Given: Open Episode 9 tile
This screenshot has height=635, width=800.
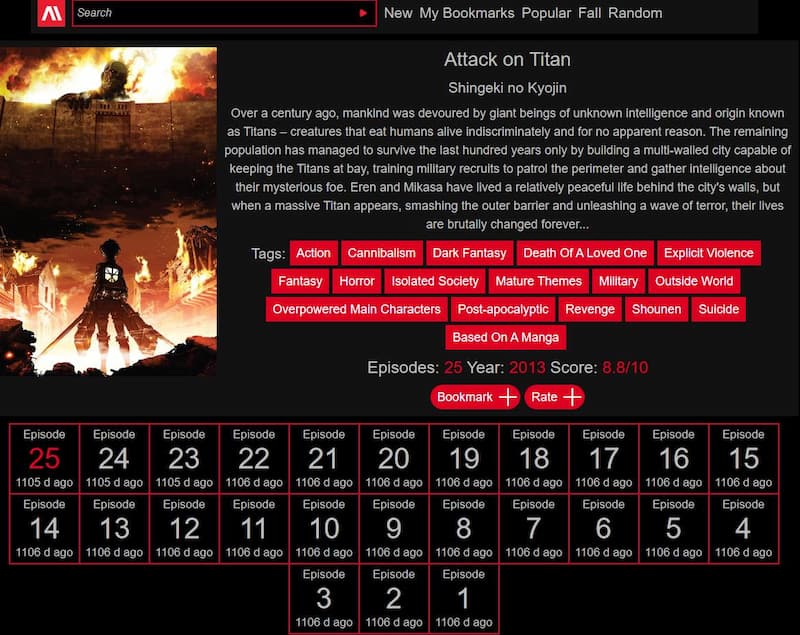Looking at the screenshot, I should (x=394, y=528).
